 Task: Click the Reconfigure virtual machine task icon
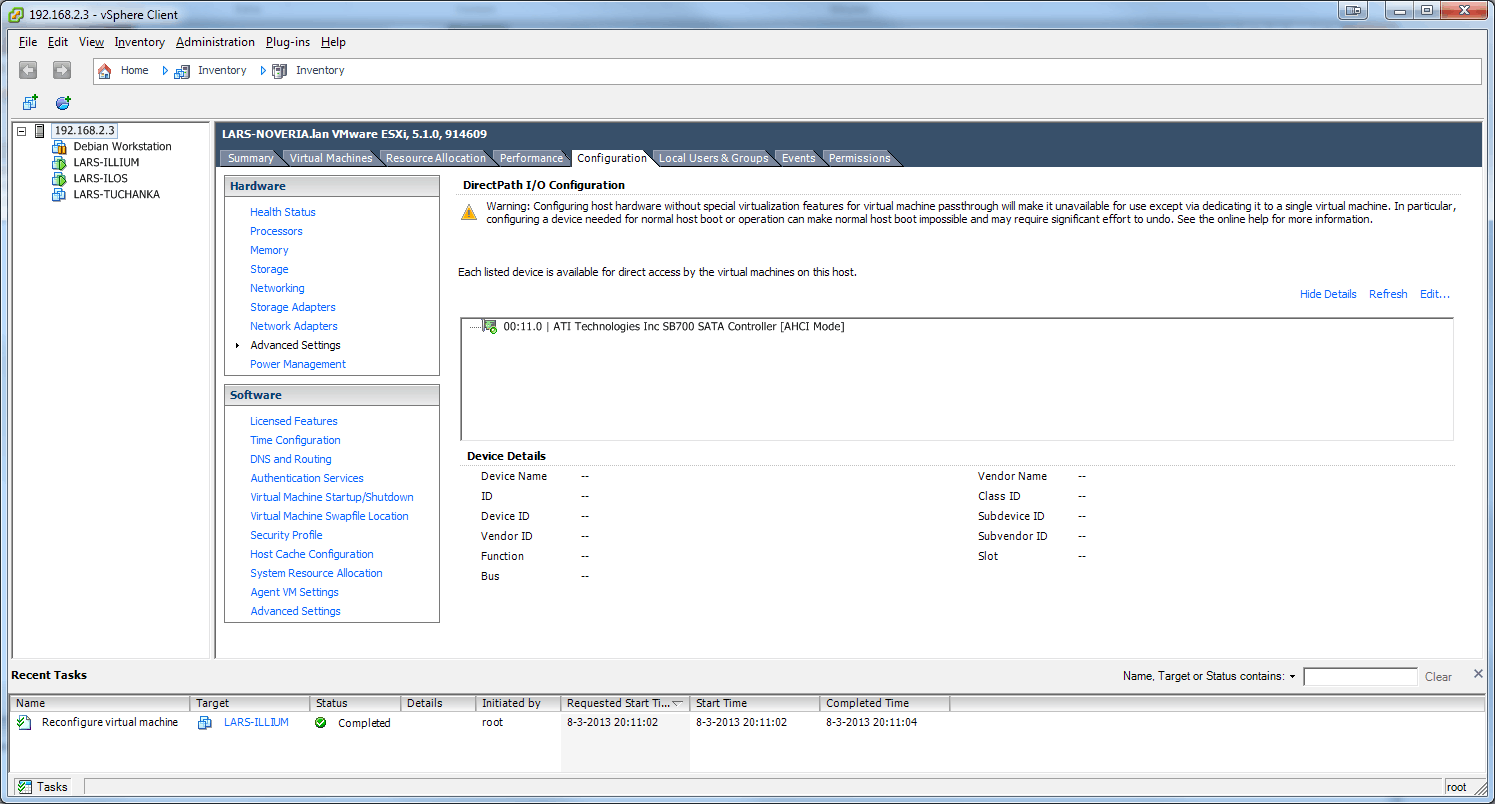click(25, 722)
